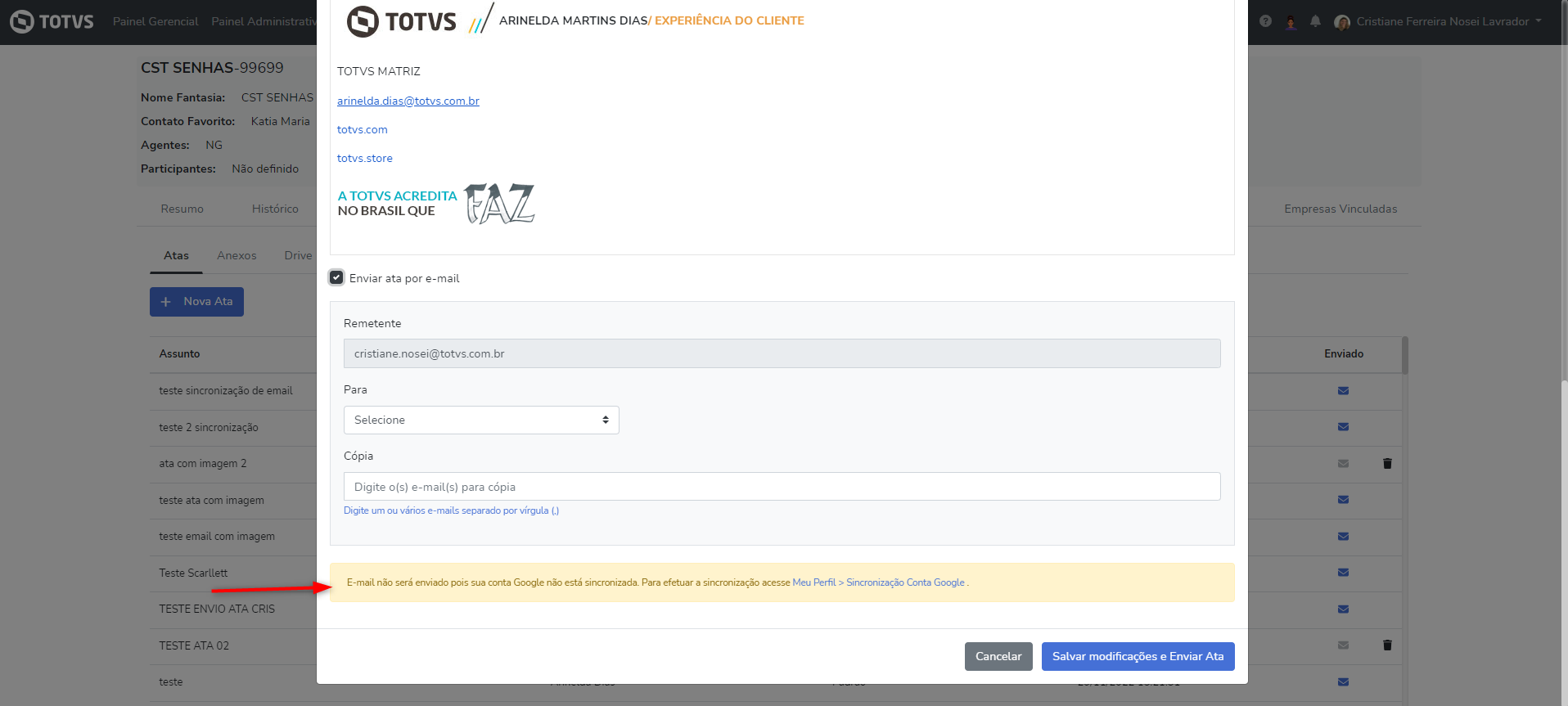Screen dimensions: 1568x706
Task: Click envelope icon for 'teste sincronização de email'
Action: [1343, 391]
